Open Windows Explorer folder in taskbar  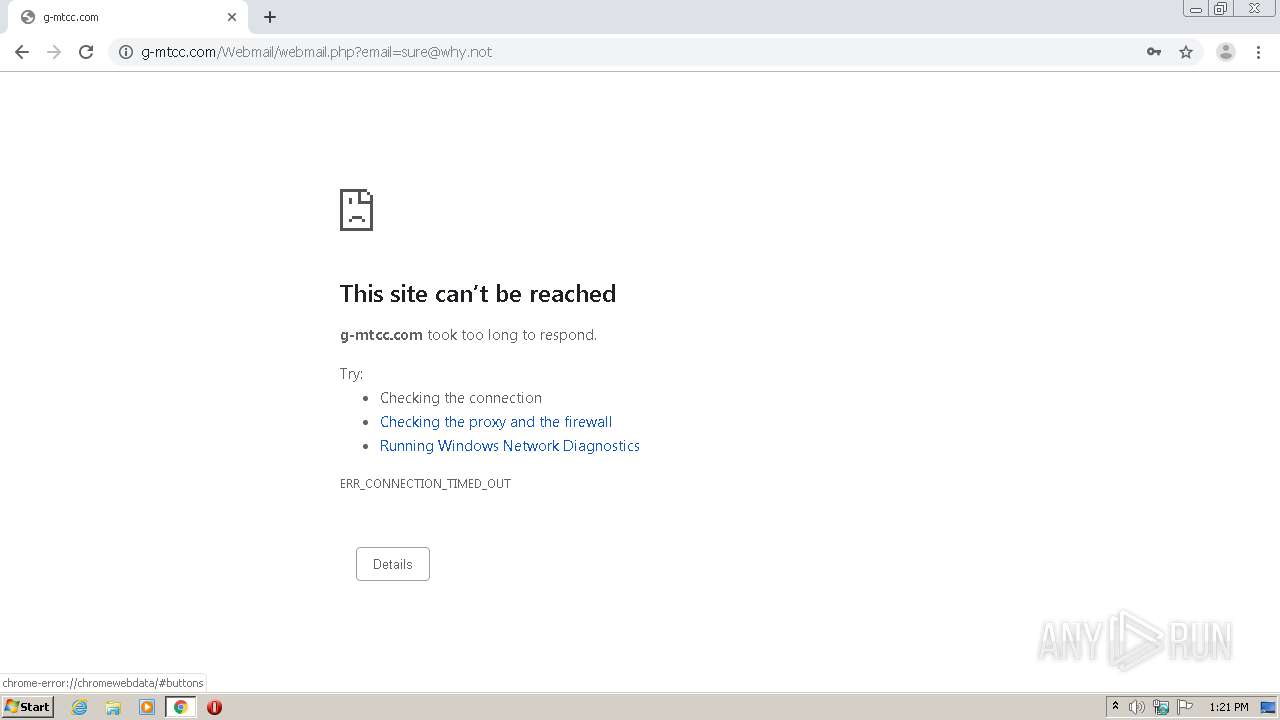click(113, 707)
